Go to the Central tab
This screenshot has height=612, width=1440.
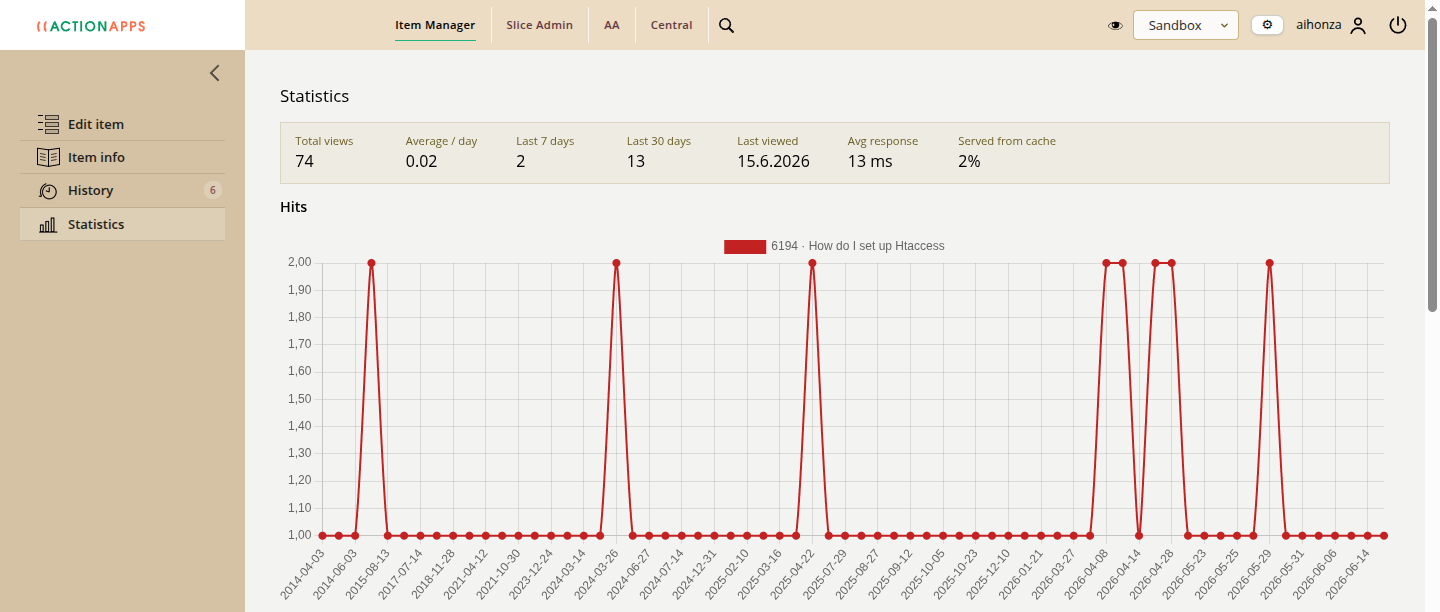671,25
